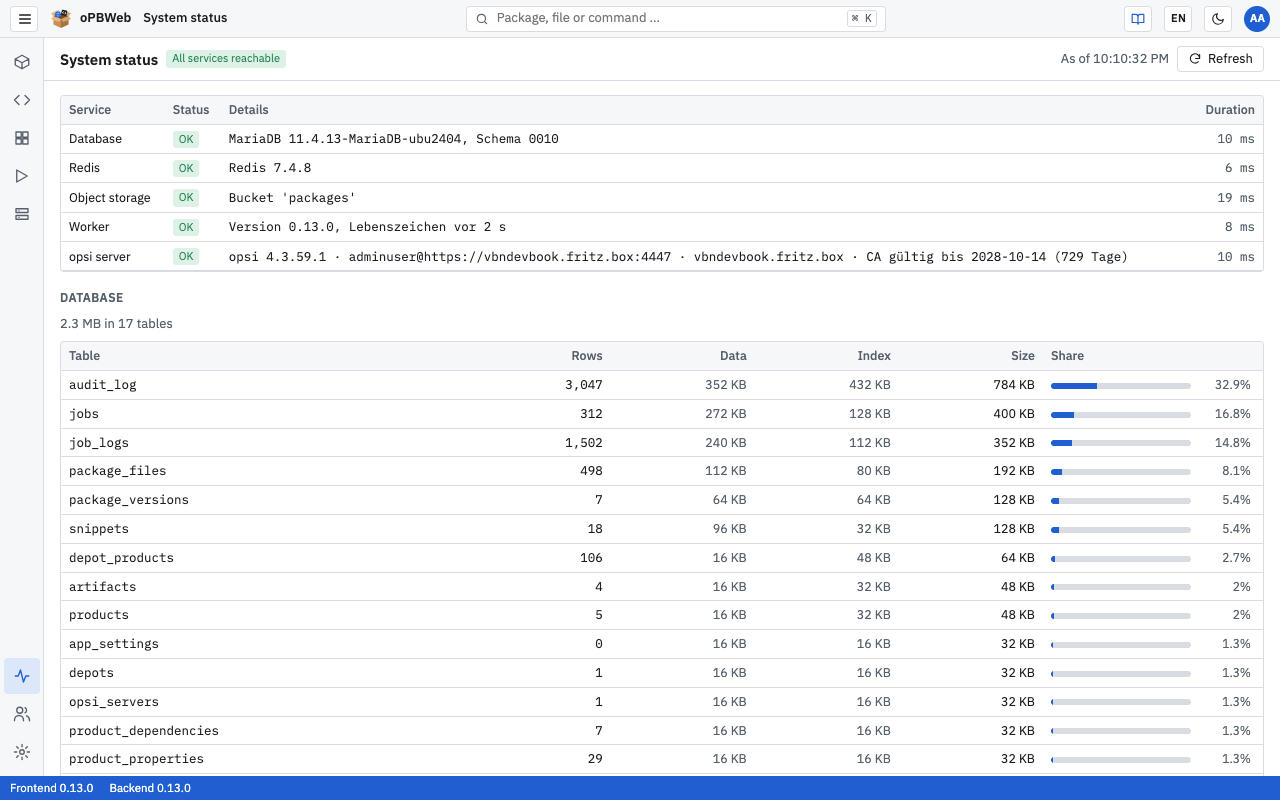
Task: Toggle dark mode with the moon icon
Action: [x=1217, y=18]
